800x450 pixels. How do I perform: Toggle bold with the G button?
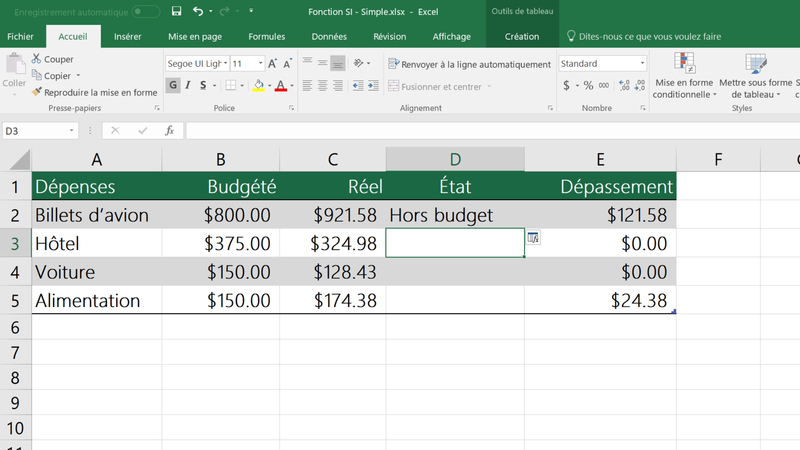pyautogui.click(x=173, y=86)
